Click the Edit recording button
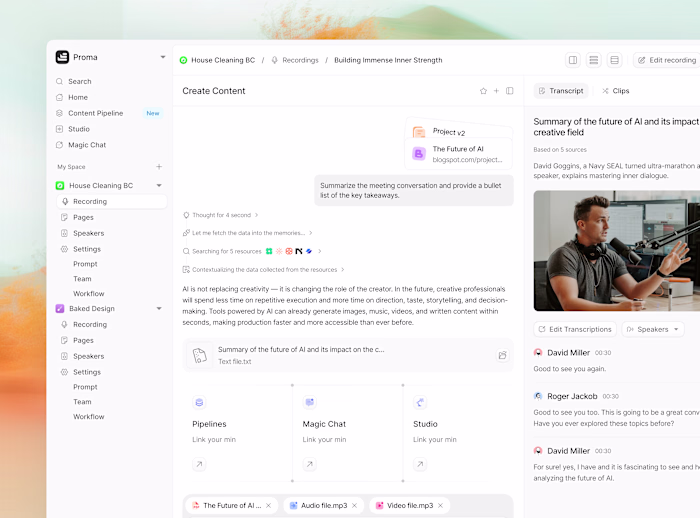Image resolution: width=700 pixels, height=518 pixels. coord(667,60)
